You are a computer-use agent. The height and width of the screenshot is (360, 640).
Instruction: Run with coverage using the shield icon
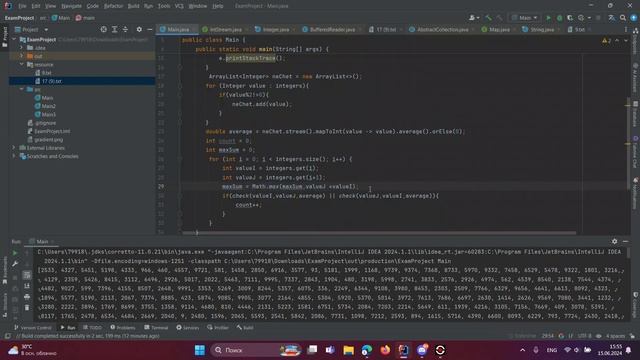pos(570,18)
